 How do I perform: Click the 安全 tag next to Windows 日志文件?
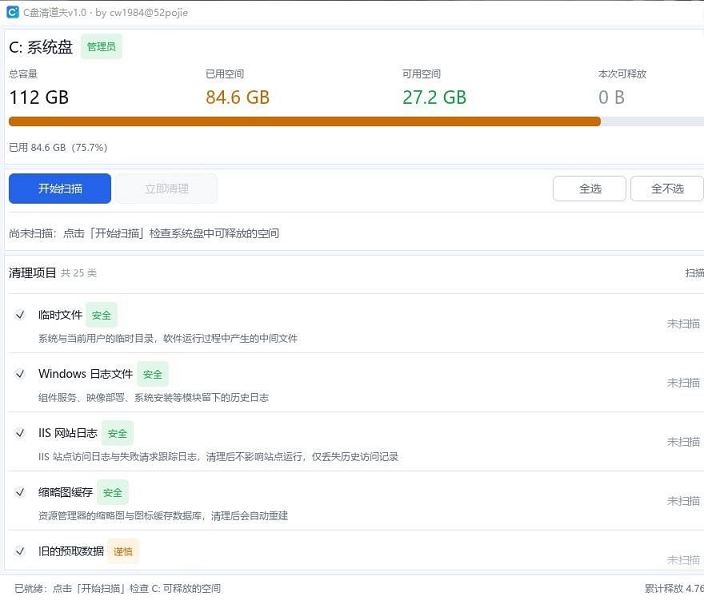153,374
